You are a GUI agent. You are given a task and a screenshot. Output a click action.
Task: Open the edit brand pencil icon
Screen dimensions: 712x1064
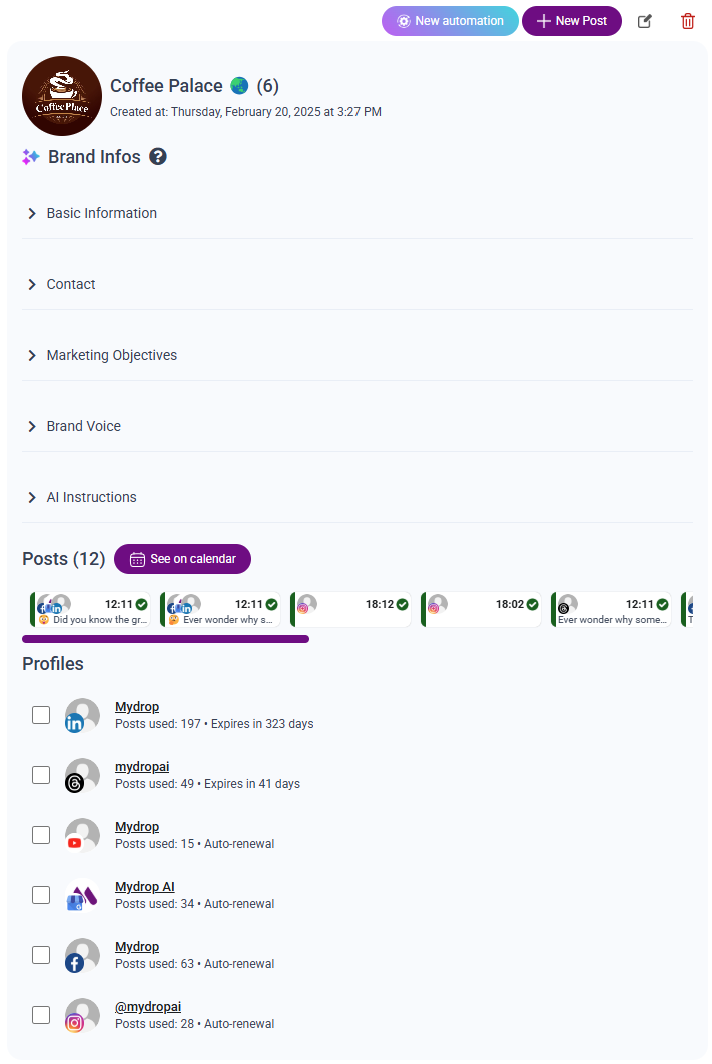point(644,21)
